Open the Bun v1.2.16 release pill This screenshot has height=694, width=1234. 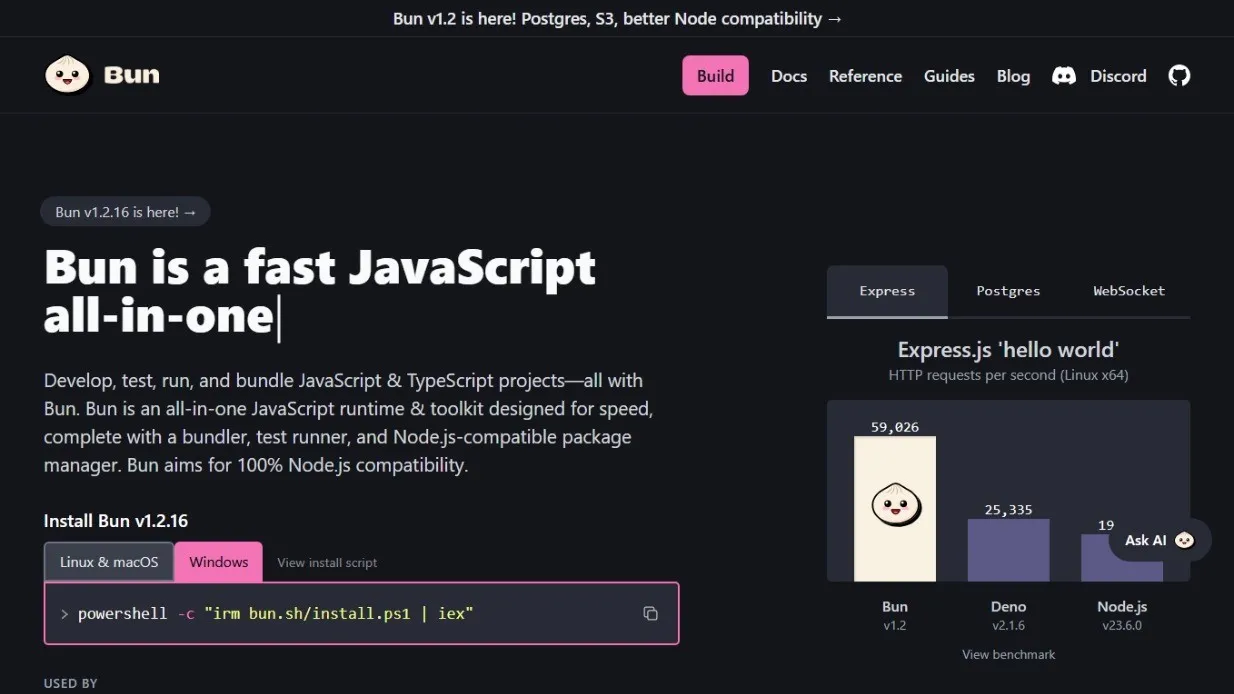[x=125, y=212]
